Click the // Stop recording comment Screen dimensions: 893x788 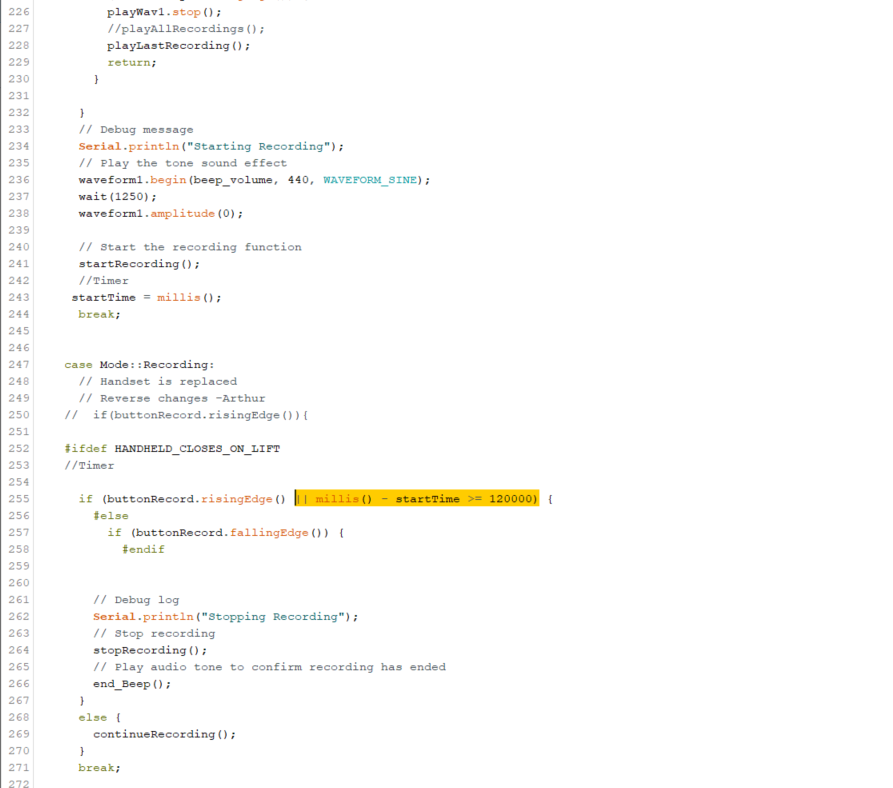coord(154,634)
